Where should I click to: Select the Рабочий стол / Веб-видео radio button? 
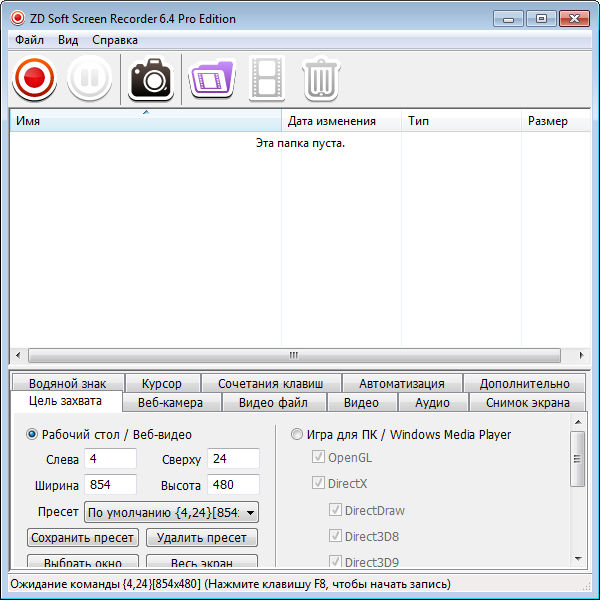click(x=32, y=434)
